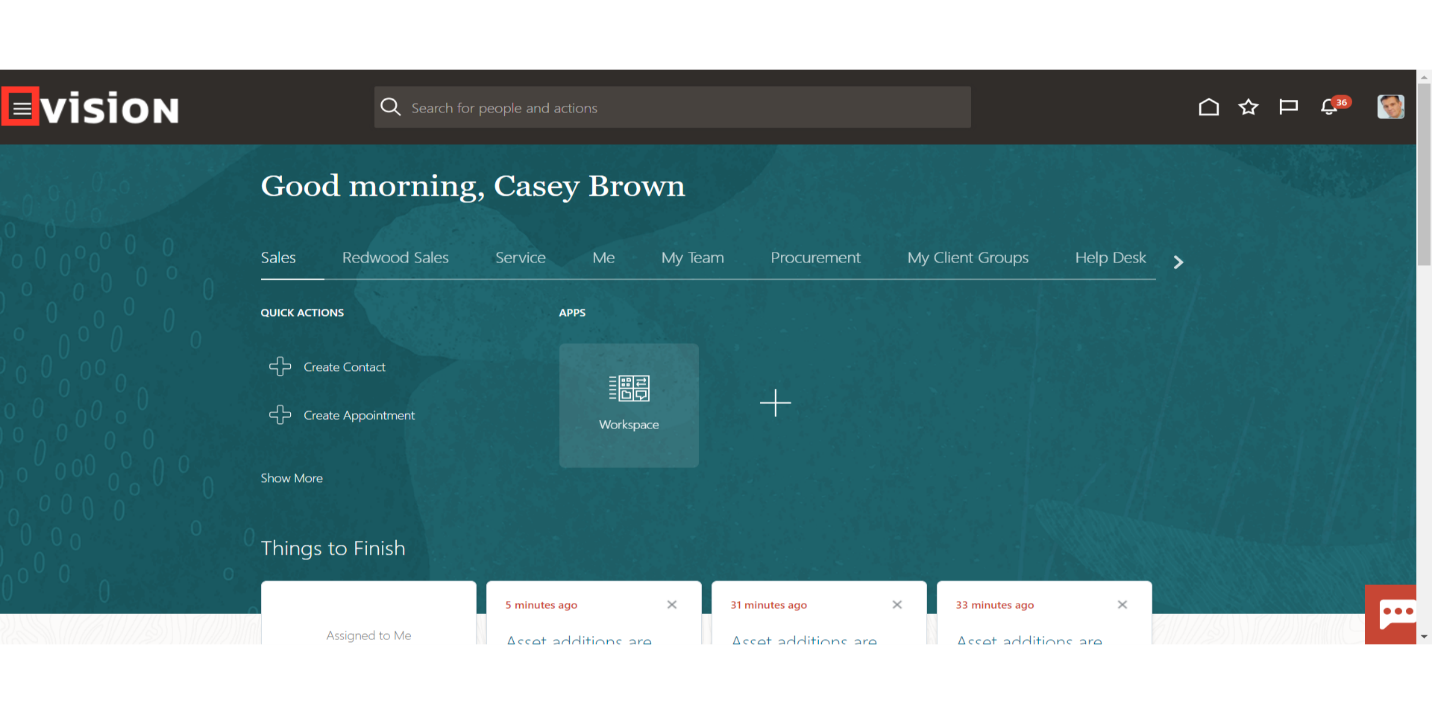Dismiss the 31 minutes ago notification card
1432x714 pixels.
pos(897,605)
